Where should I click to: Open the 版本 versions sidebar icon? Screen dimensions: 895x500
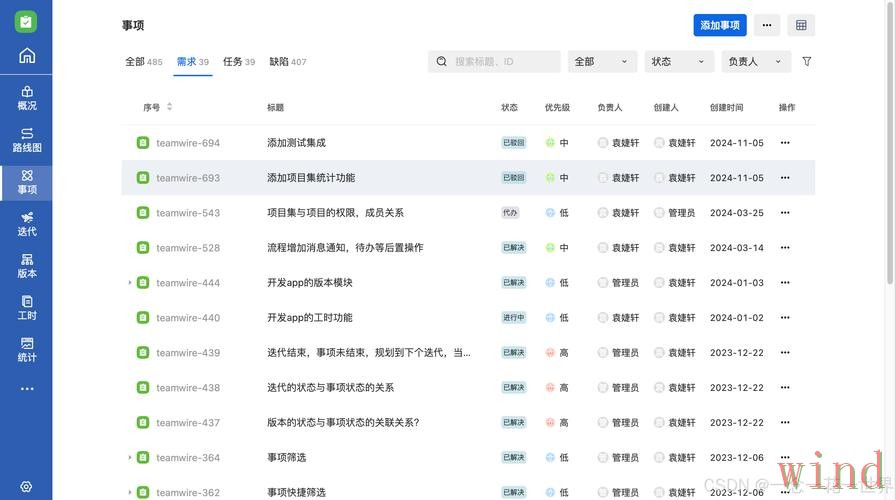click(27, 265)
